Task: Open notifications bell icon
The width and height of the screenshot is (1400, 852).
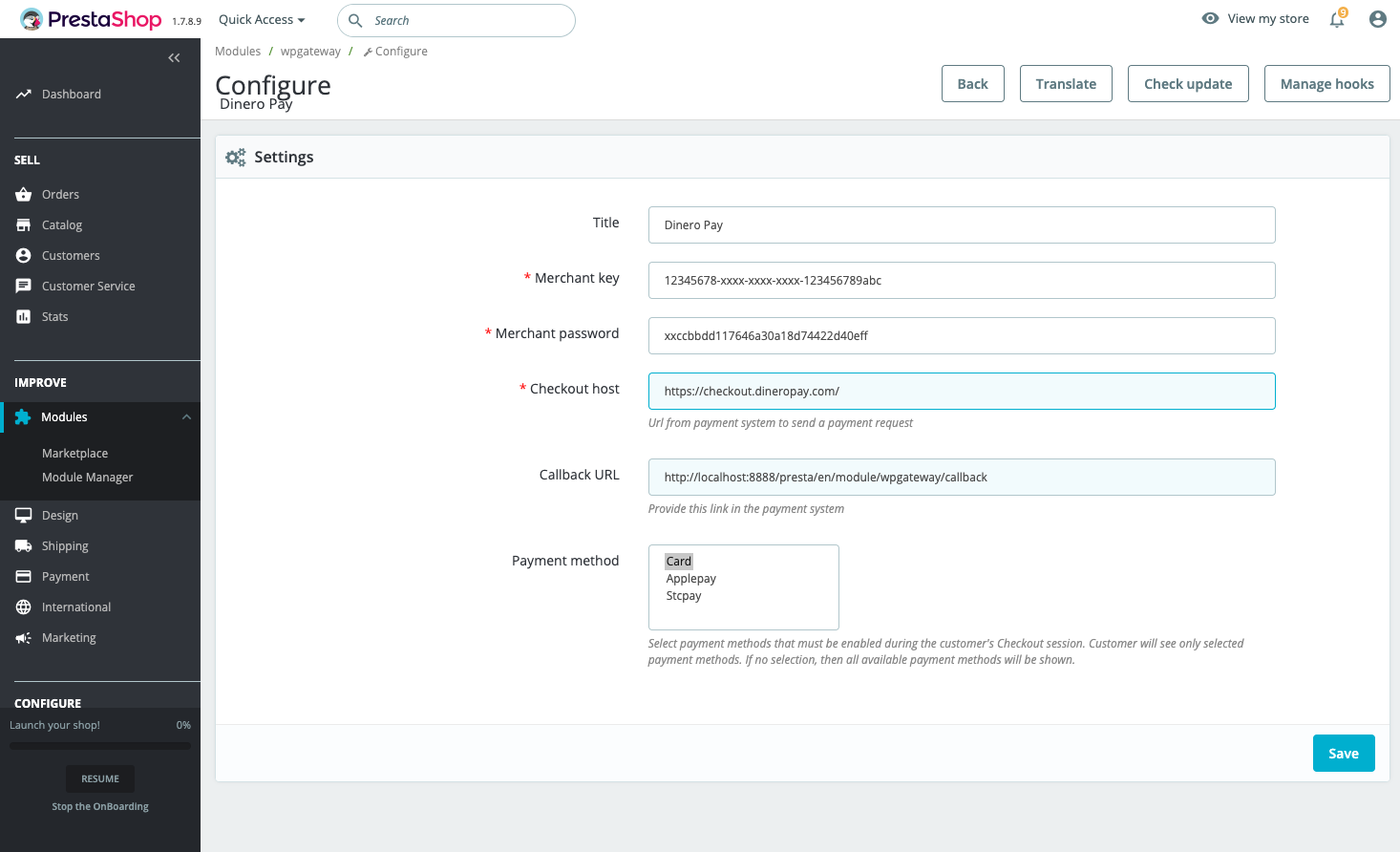Action: click(1337, 19)
